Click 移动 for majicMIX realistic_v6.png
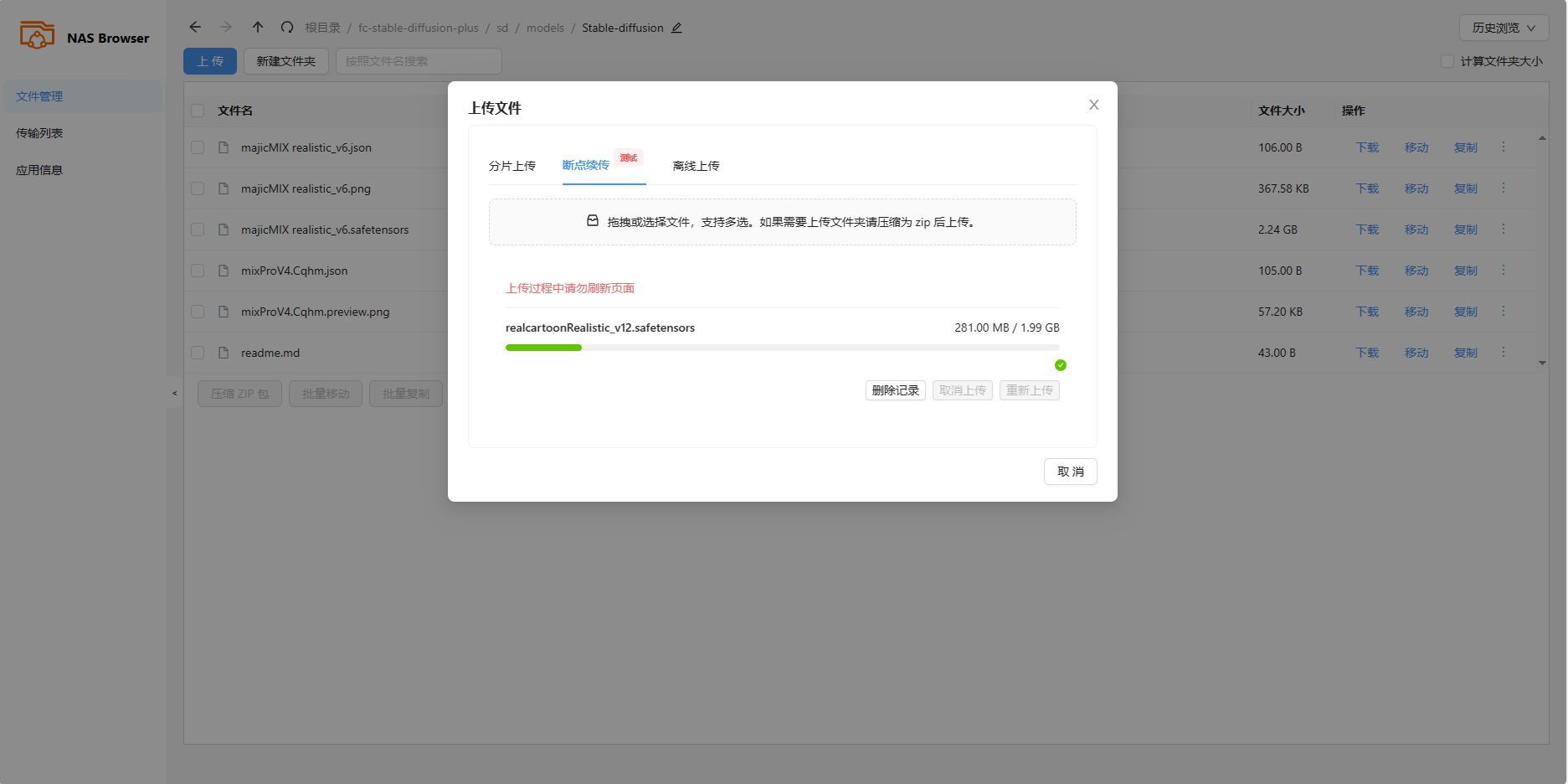The image size is (1568, 784). pos(1416,188)
